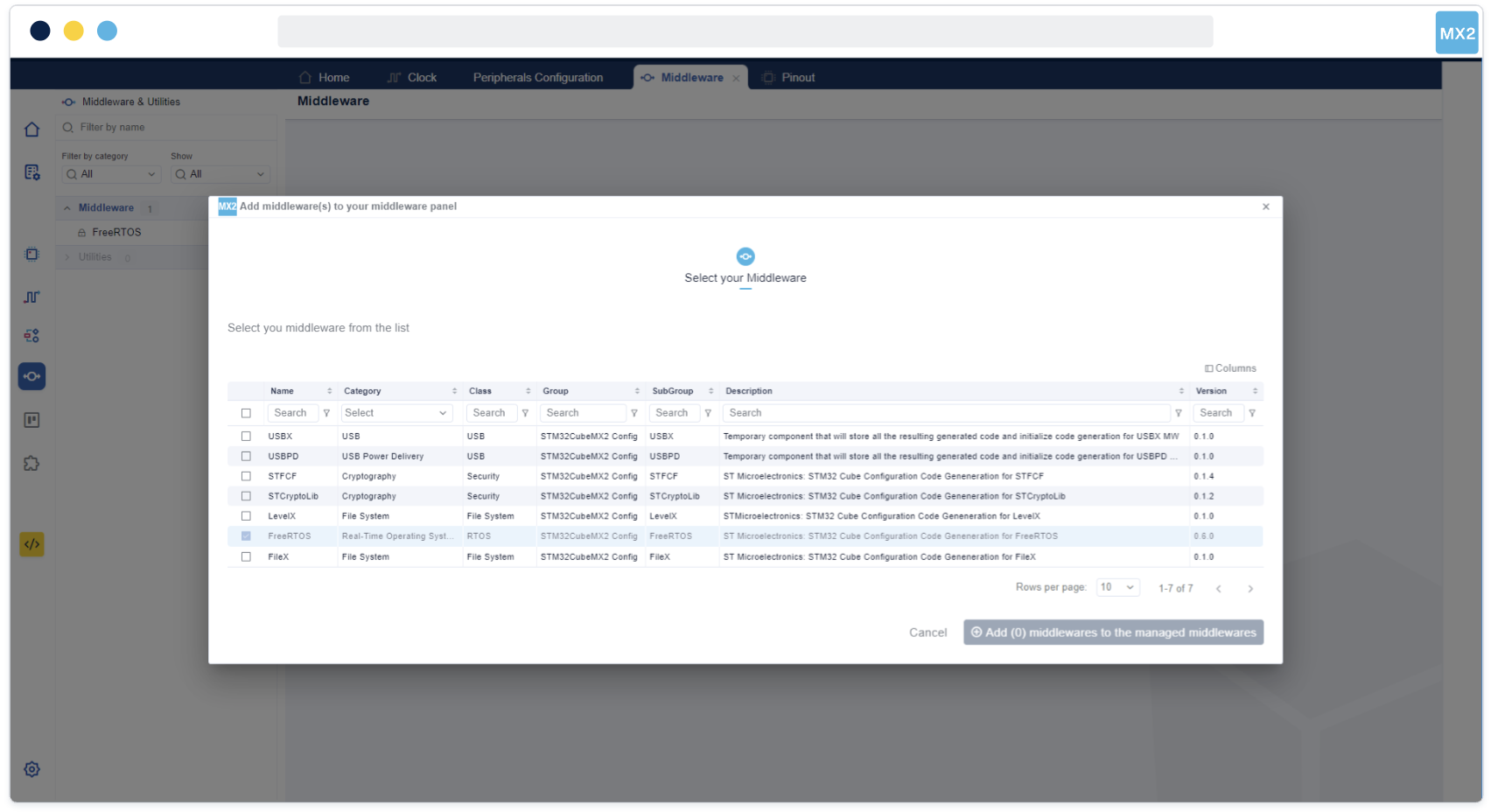Click the Description search input field
1491x812 pixels.
click(x=945, y=413)
